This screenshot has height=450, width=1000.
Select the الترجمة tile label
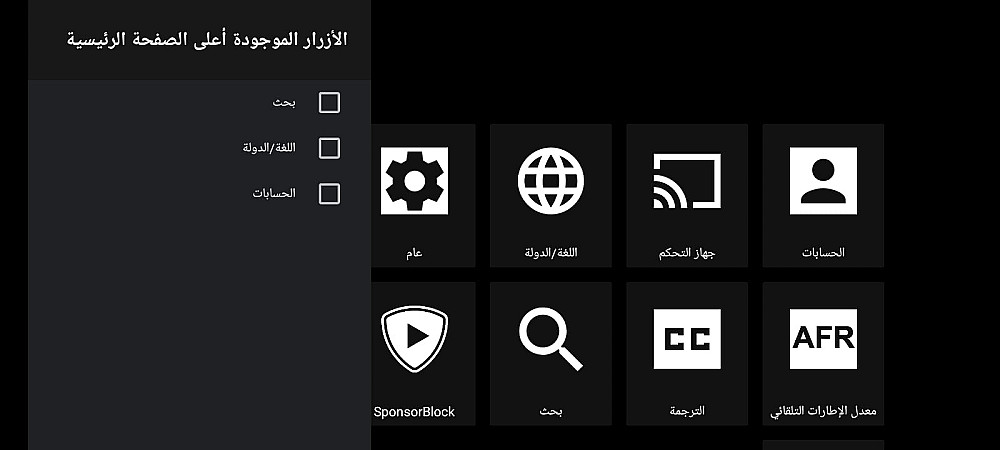[x=687, y=411]
